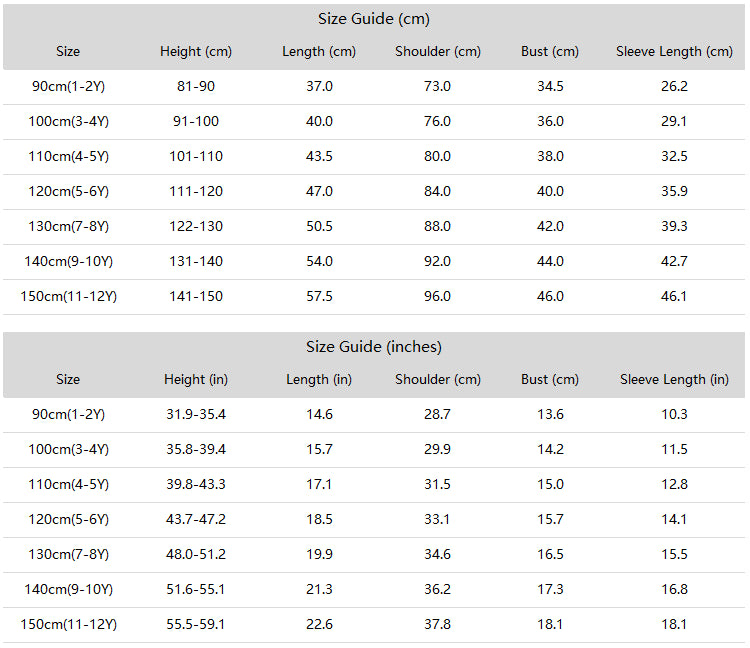This screenshot has height=648, width=750.
Task: Click the bust value '13.6'
Action: tap(550, 414)
